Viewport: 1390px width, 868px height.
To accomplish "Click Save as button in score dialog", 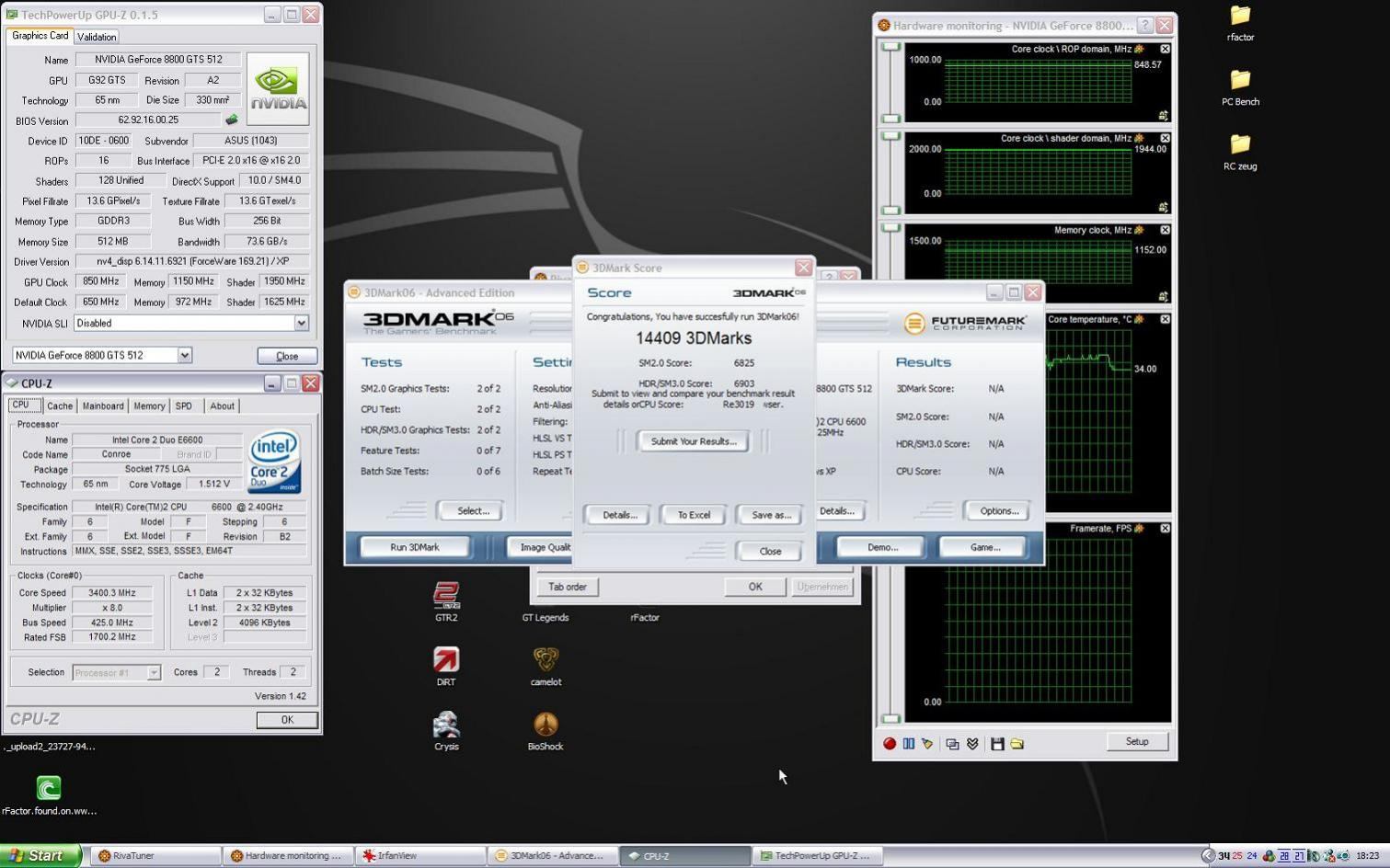I will 771,515.
